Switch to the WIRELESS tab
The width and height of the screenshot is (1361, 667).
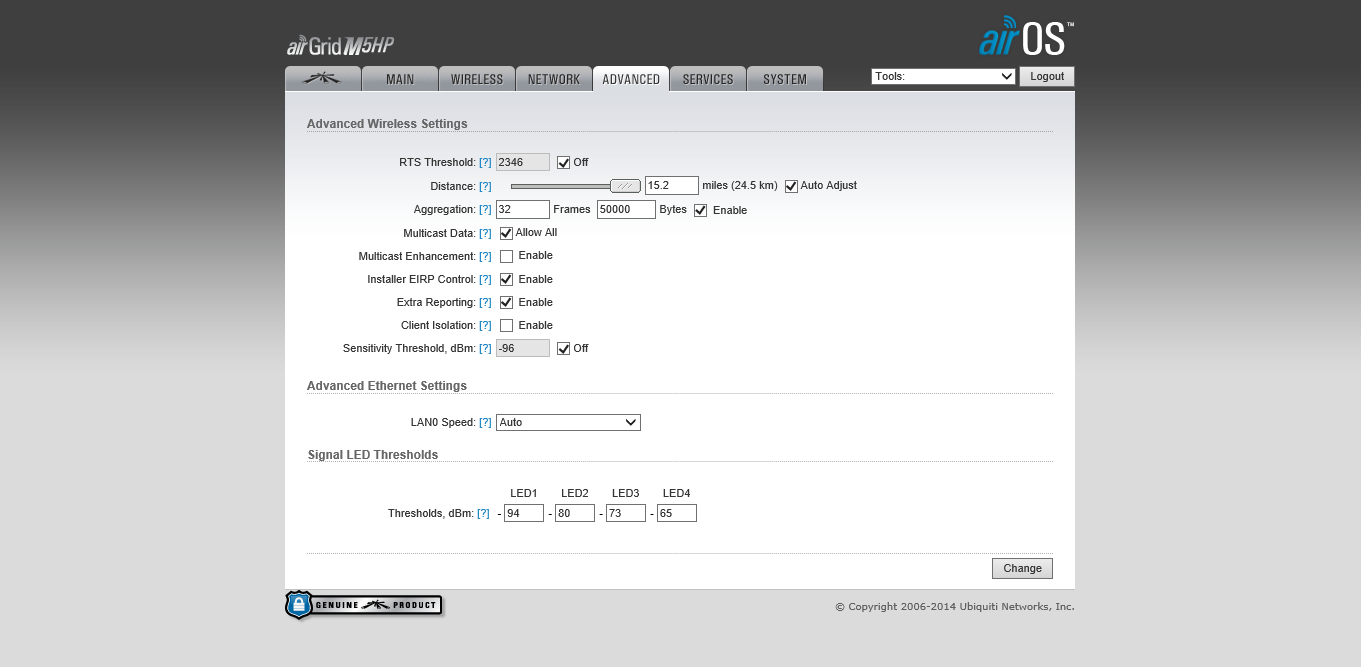click(477, 79)
